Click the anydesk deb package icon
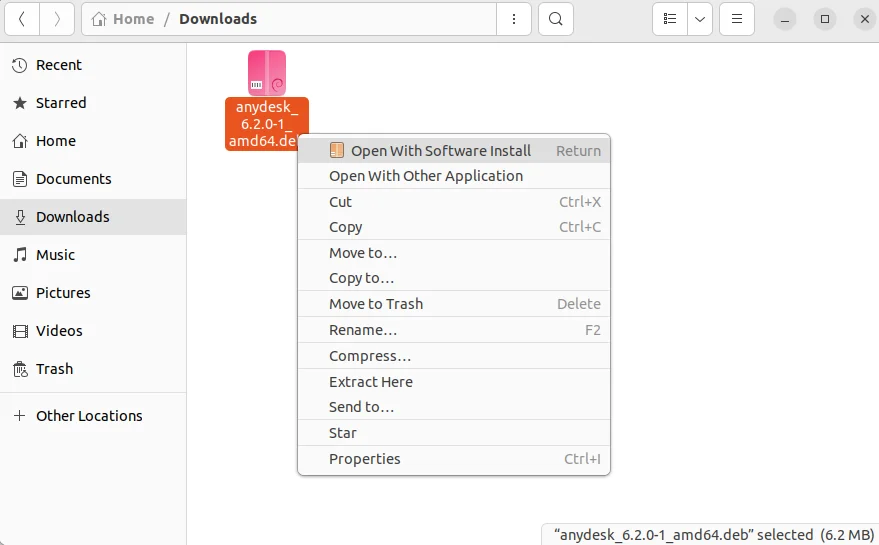The width and height of the screenshot is (879, 545). click(267, 73)
